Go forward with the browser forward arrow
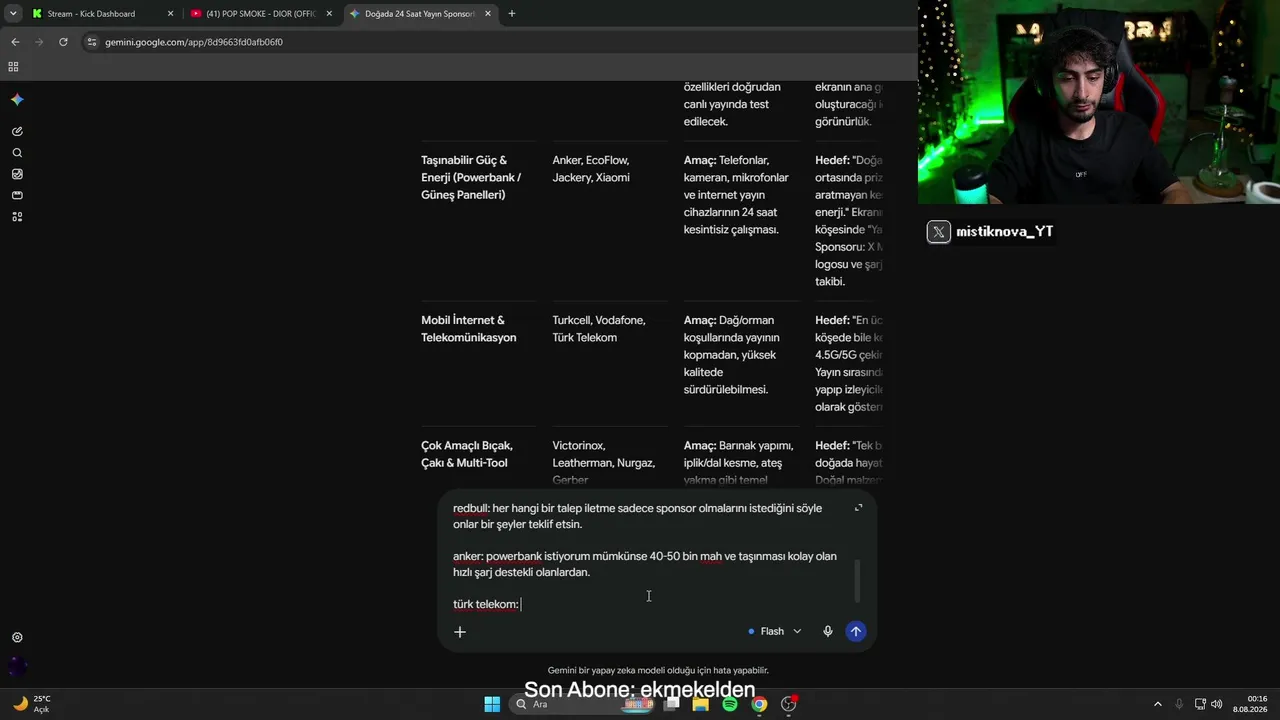This screenshot has height=720, width=1280. (39, 42)
